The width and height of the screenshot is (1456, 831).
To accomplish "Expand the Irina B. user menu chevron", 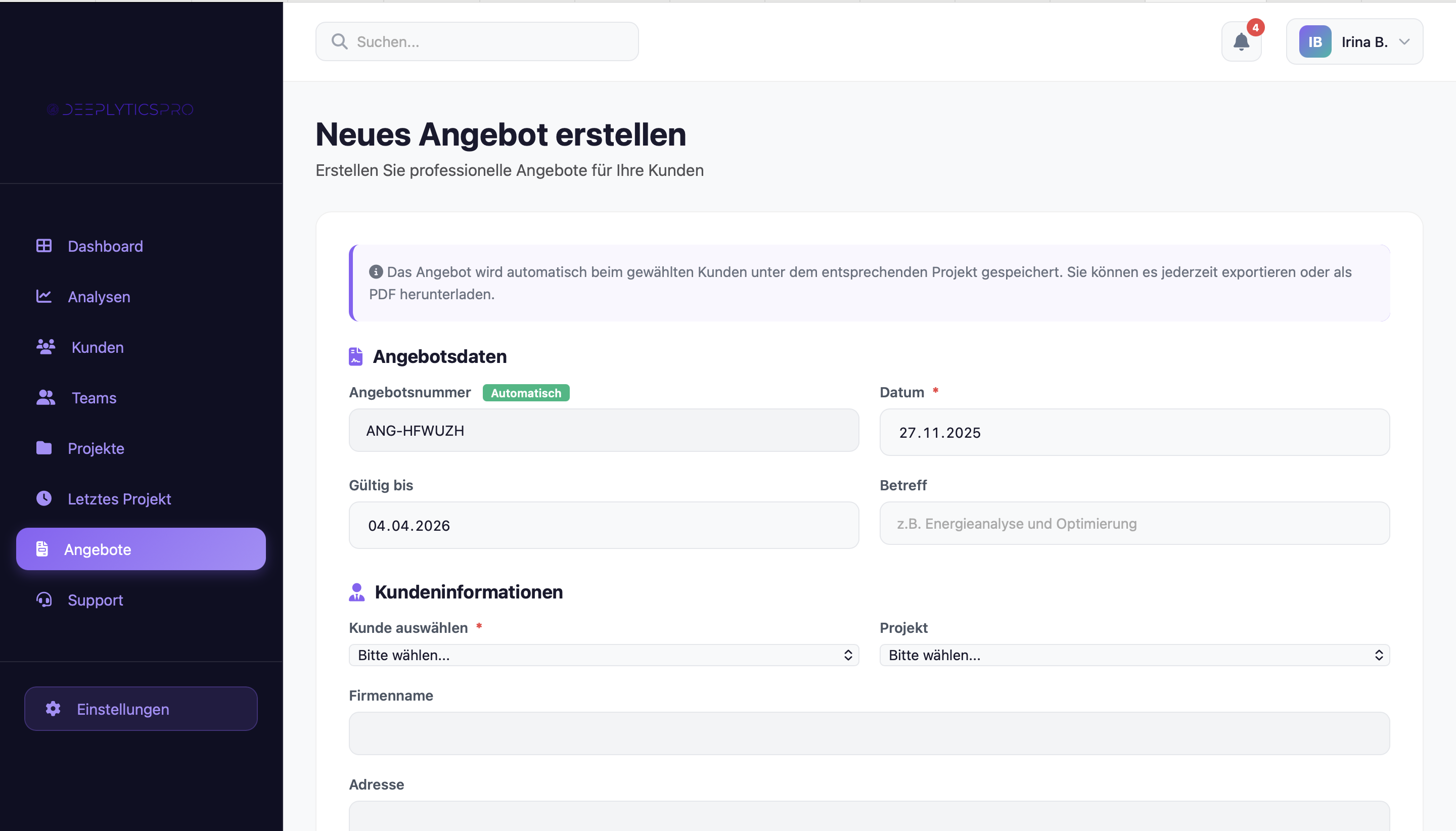I will [1404, 41].
